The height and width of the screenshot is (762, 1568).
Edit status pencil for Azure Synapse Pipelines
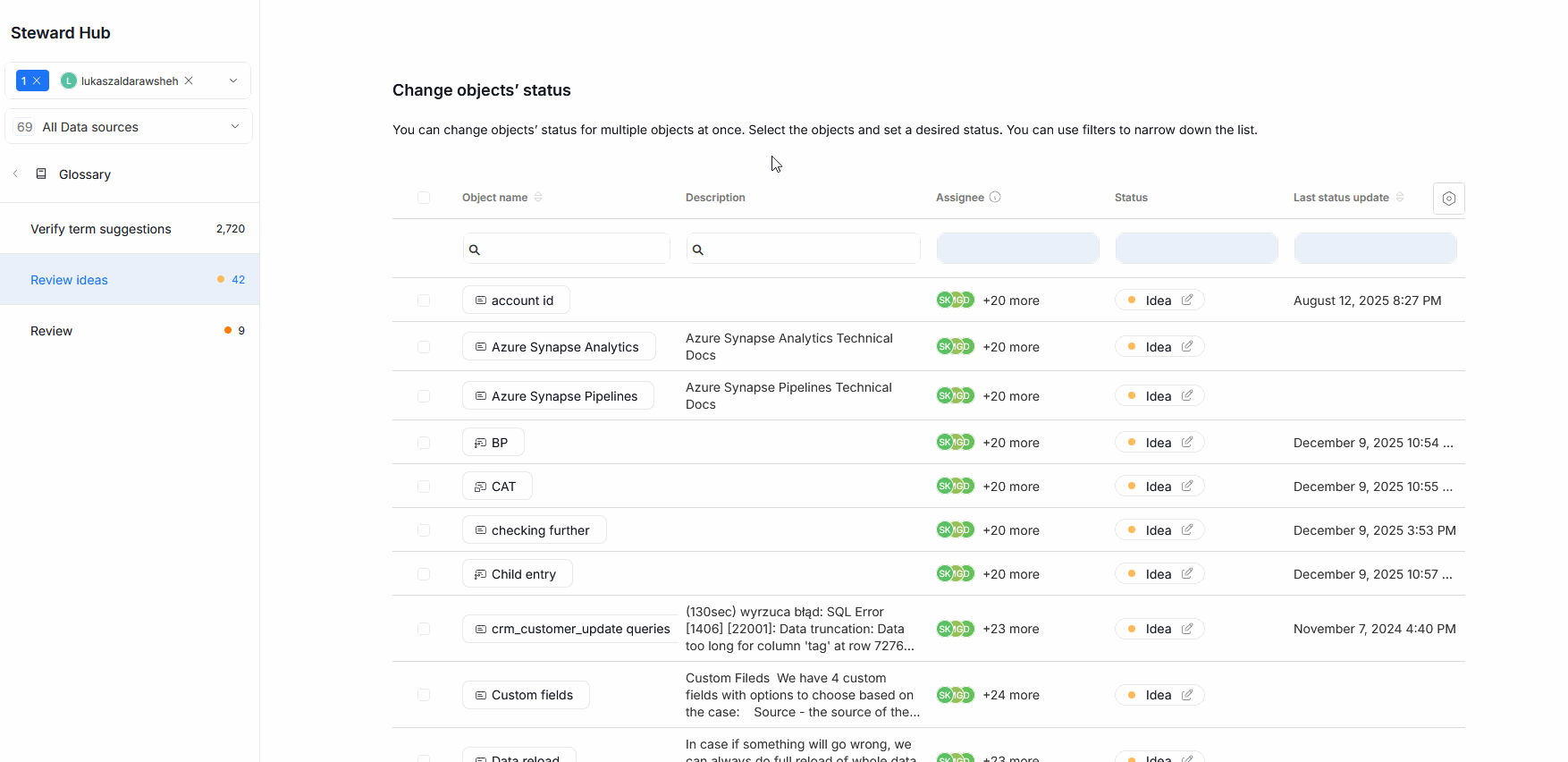[x=1187, y=395]
